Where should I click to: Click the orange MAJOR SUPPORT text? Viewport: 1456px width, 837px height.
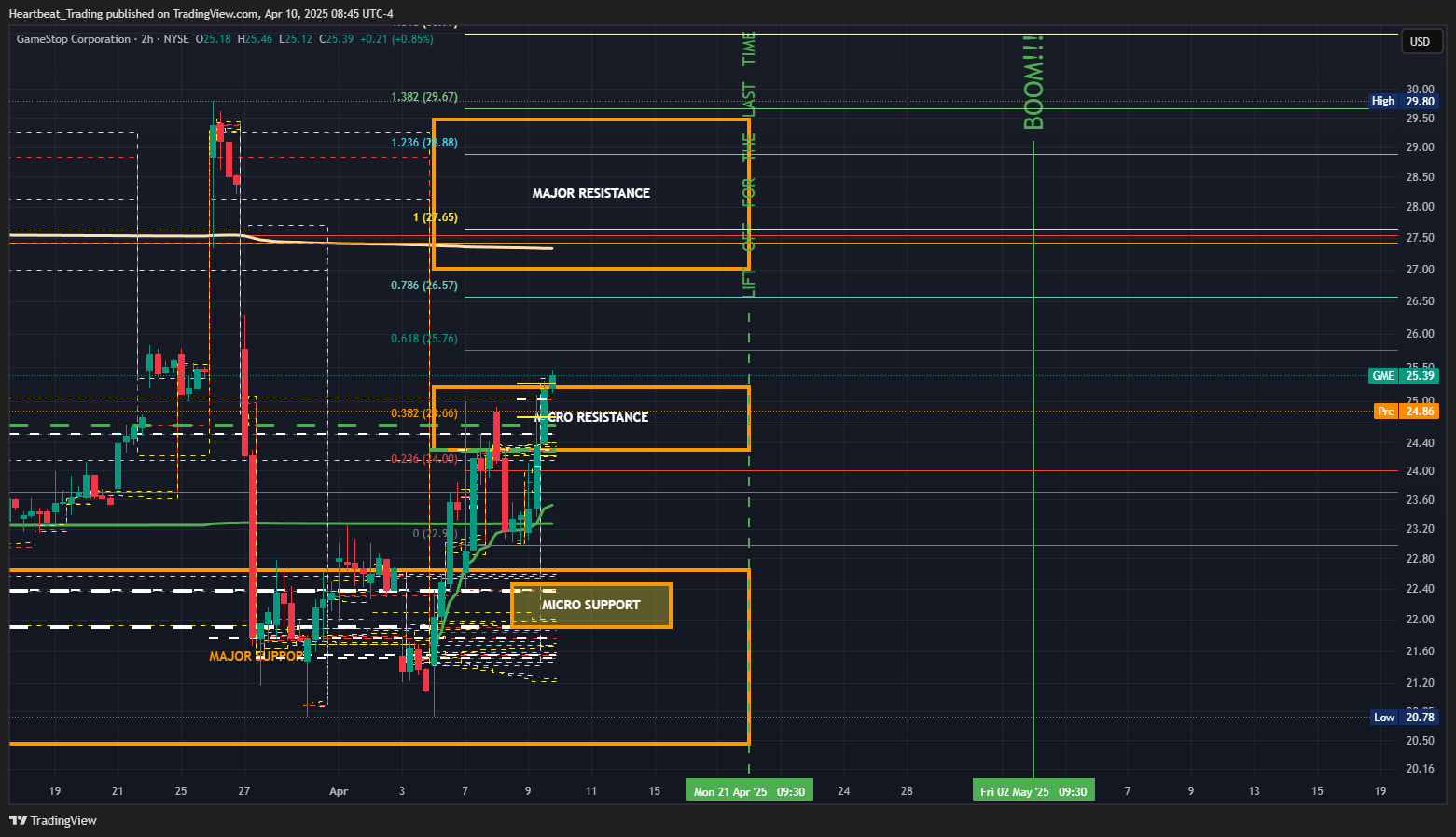[257, 656]
